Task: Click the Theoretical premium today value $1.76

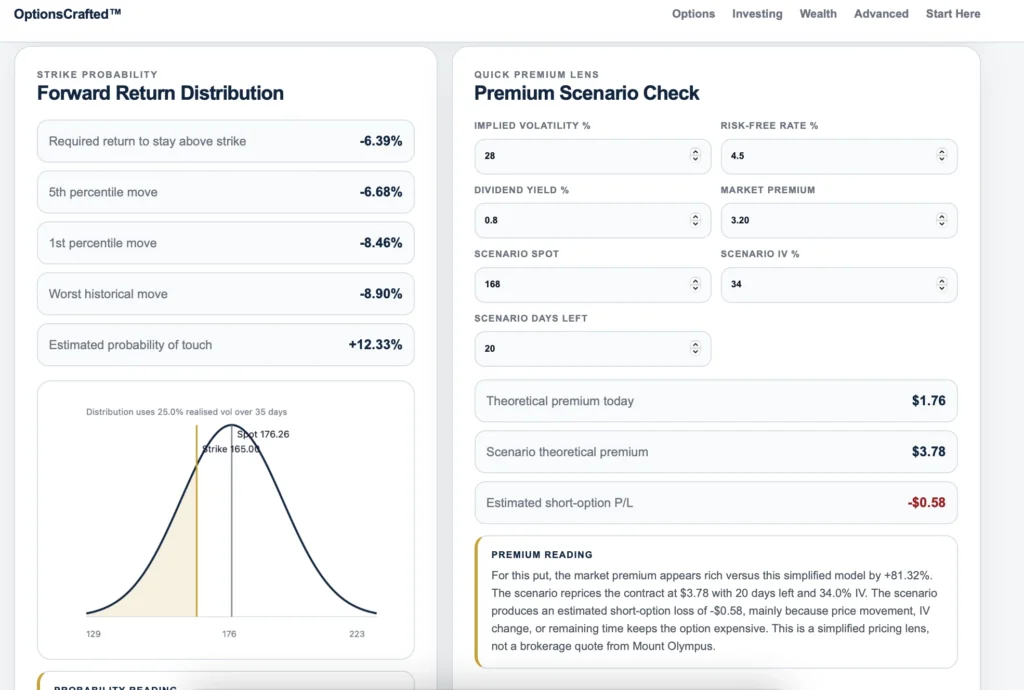Action: [x=928, y=401]
